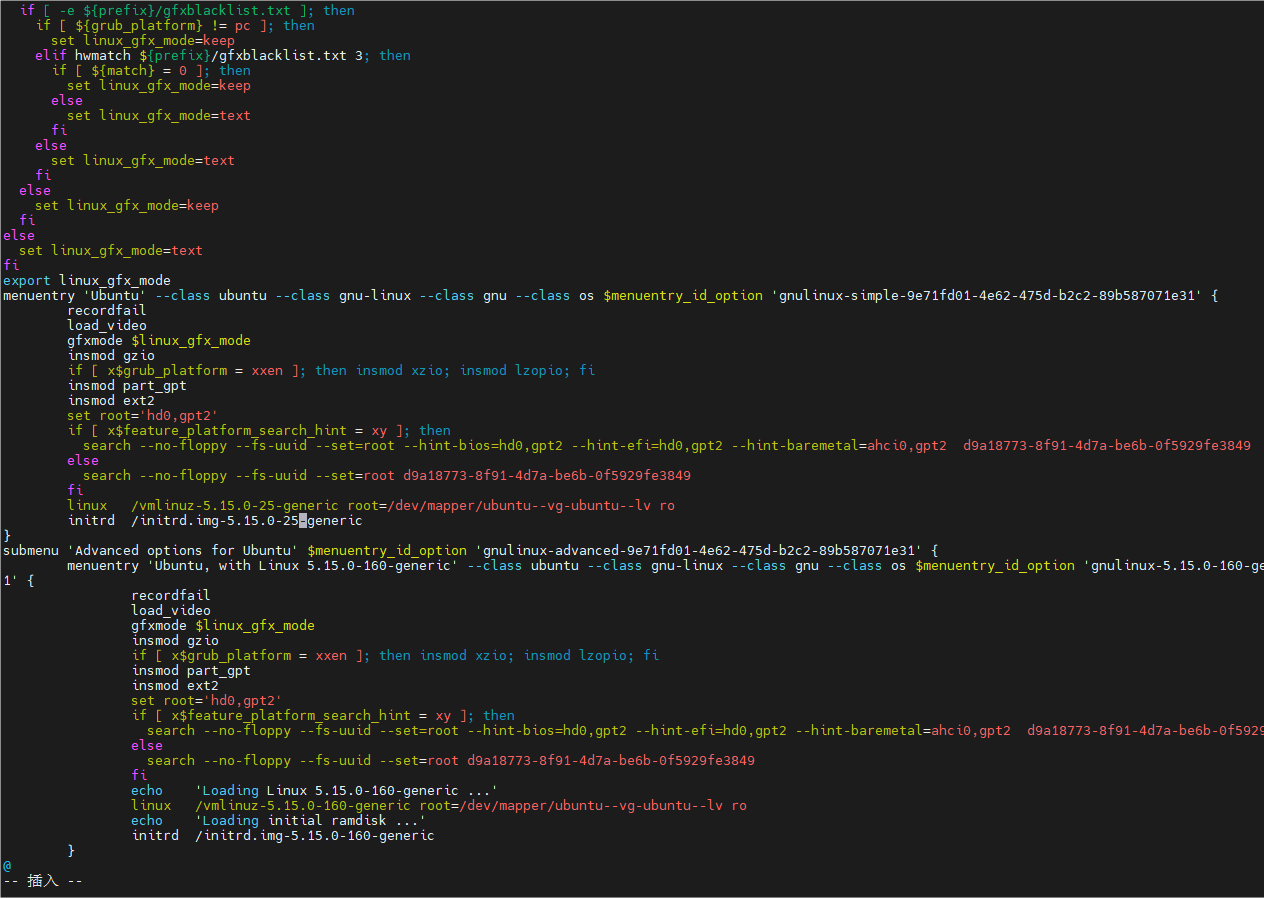Click the wrapped line reading 1' {
The width and height of the screenshot is (1264, 899).
point(19,580)
